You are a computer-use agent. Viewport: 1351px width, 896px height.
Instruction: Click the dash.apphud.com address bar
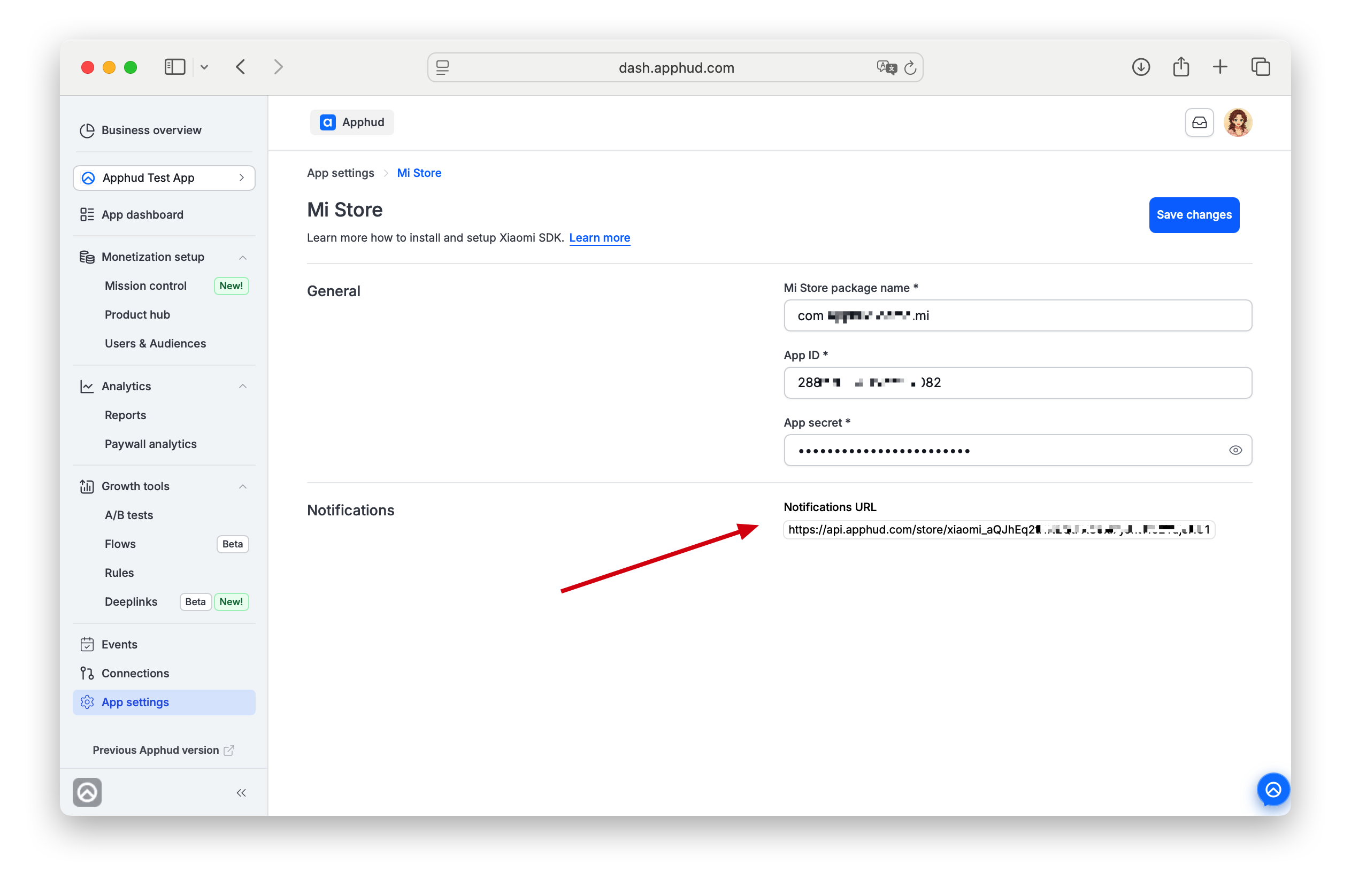click(675, 67)
